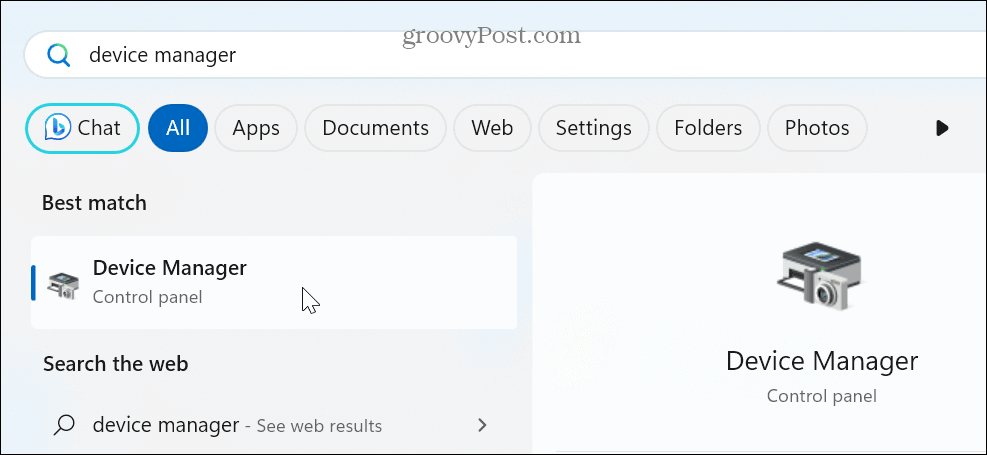Select the All filter tab
The height and width of the screenshot is (455, 987).
178,128
